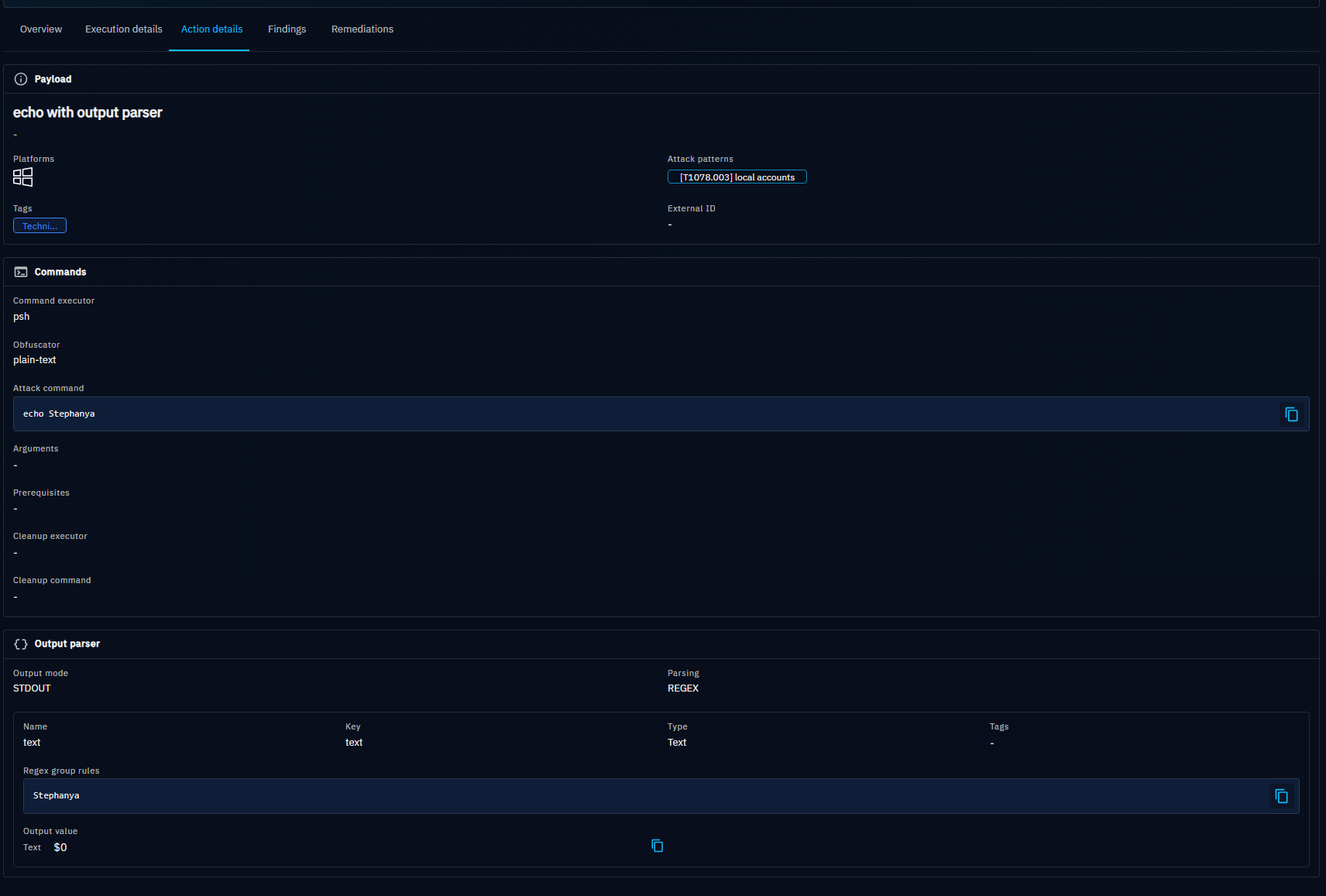Click the 'echo Stephanya' command text
Image resolution: width=1326 pixels, height=896 pixels.
coord(59,414)
